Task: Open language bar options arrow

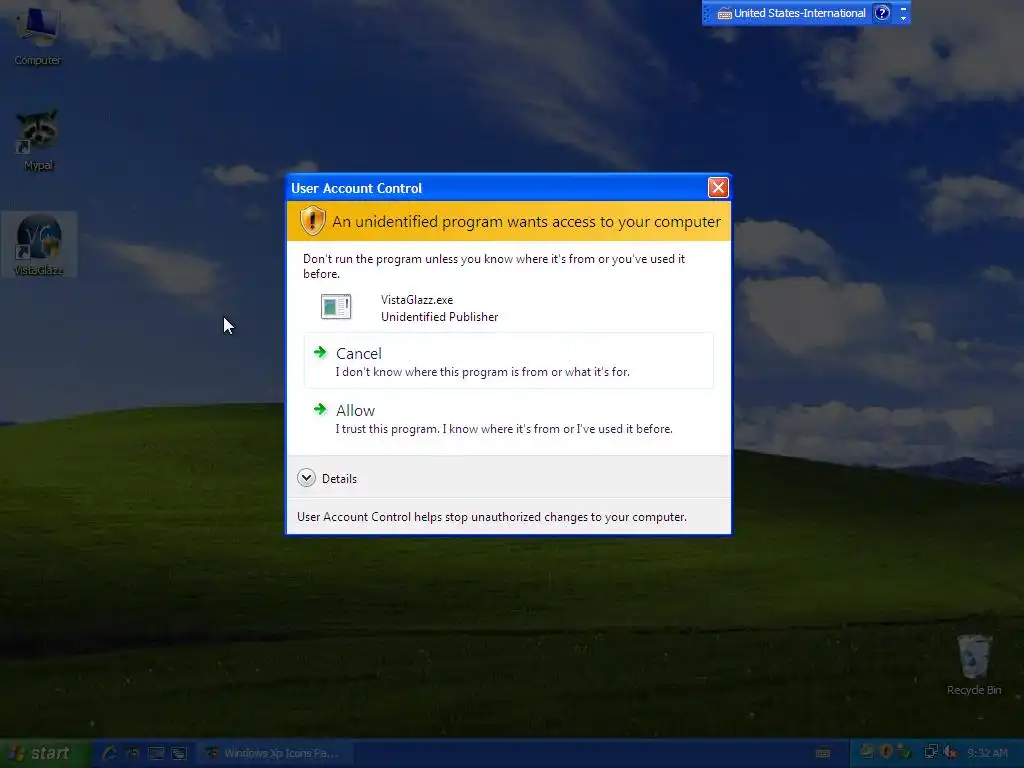Action: (x=903, y=18)
